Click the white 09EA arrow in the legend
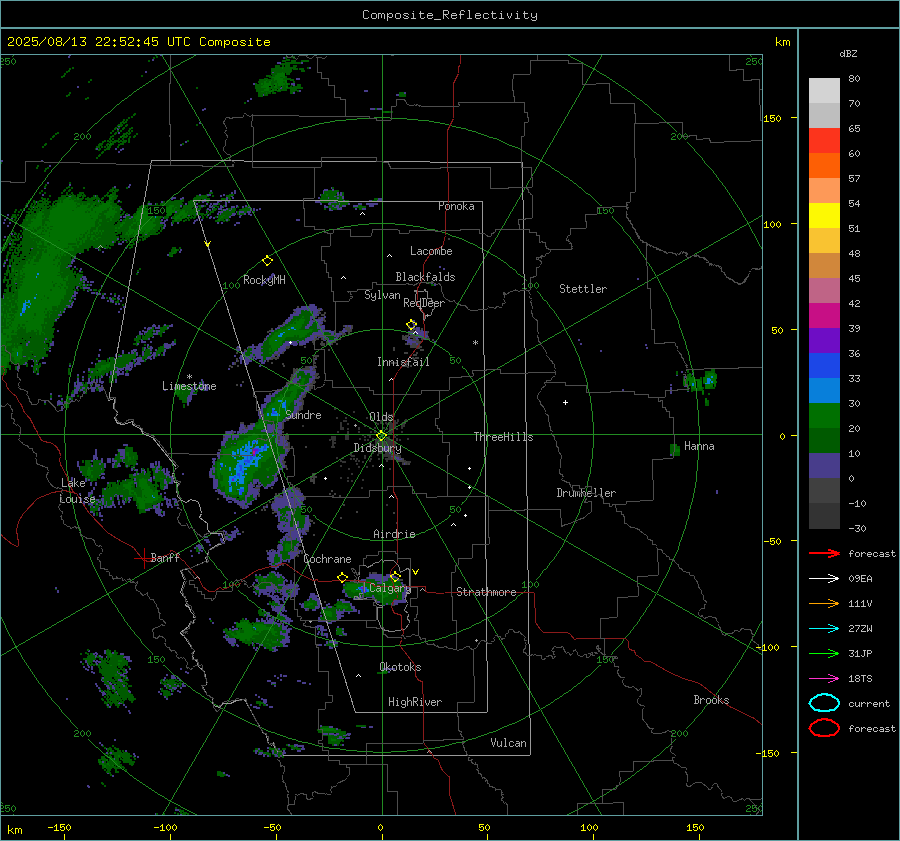 pyautogui.click(x=824, y=579)
